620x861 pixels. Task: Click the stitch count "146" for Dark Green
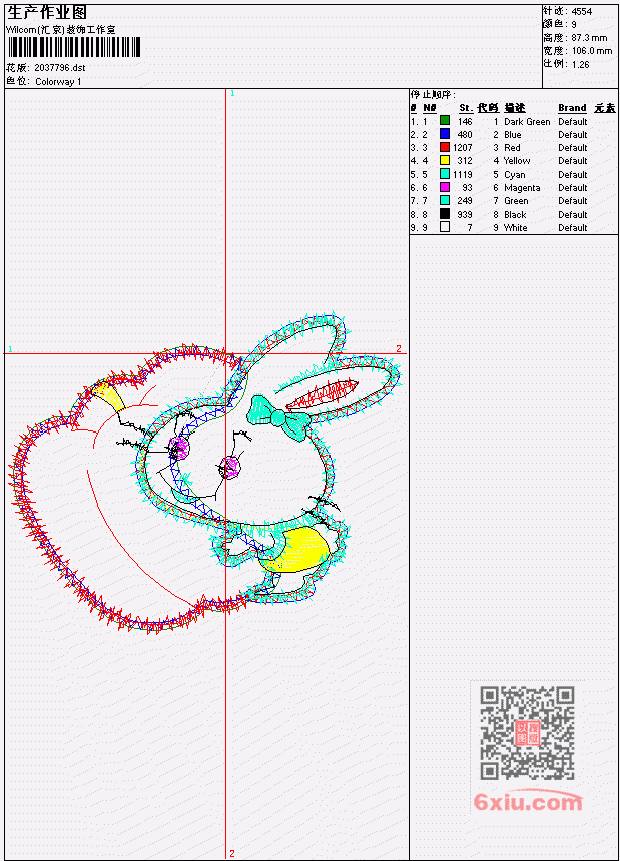465,121
